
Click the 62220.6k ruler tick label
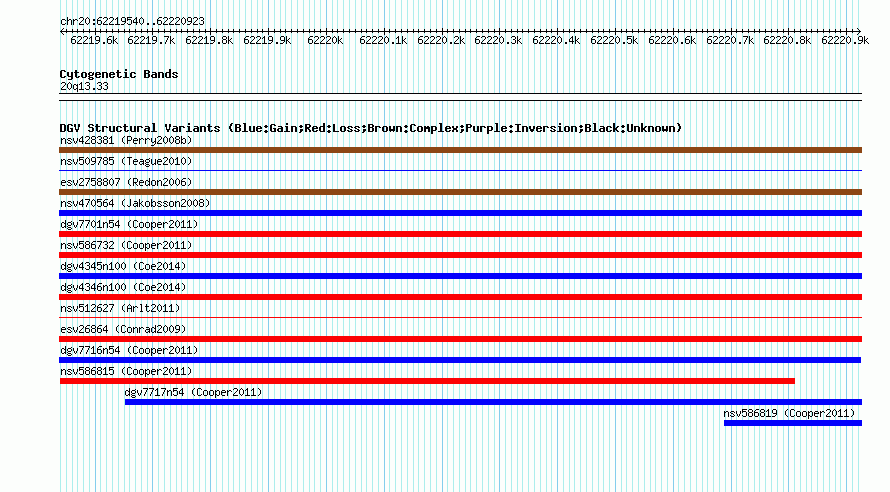point(672,41)
